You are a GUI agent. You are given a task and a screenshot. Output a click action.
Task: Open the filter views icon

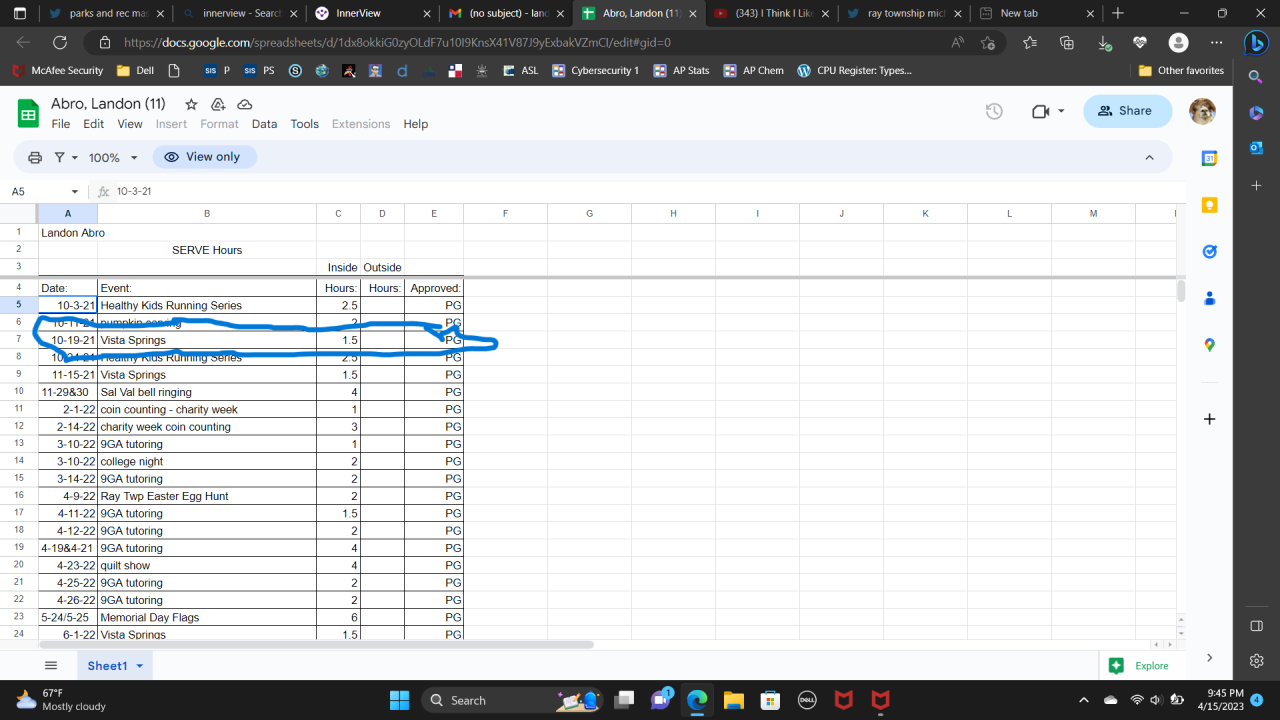[60, 157]
